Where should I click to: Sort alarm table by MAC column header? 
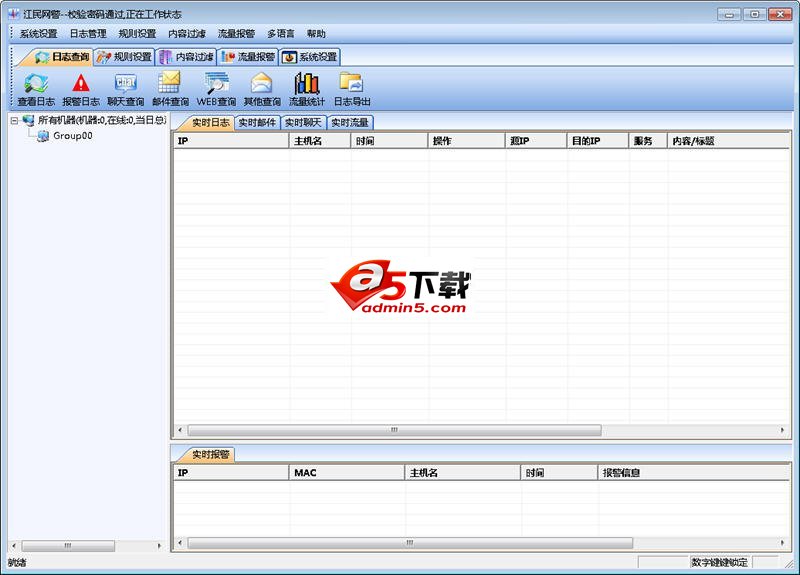coord(347,472)
